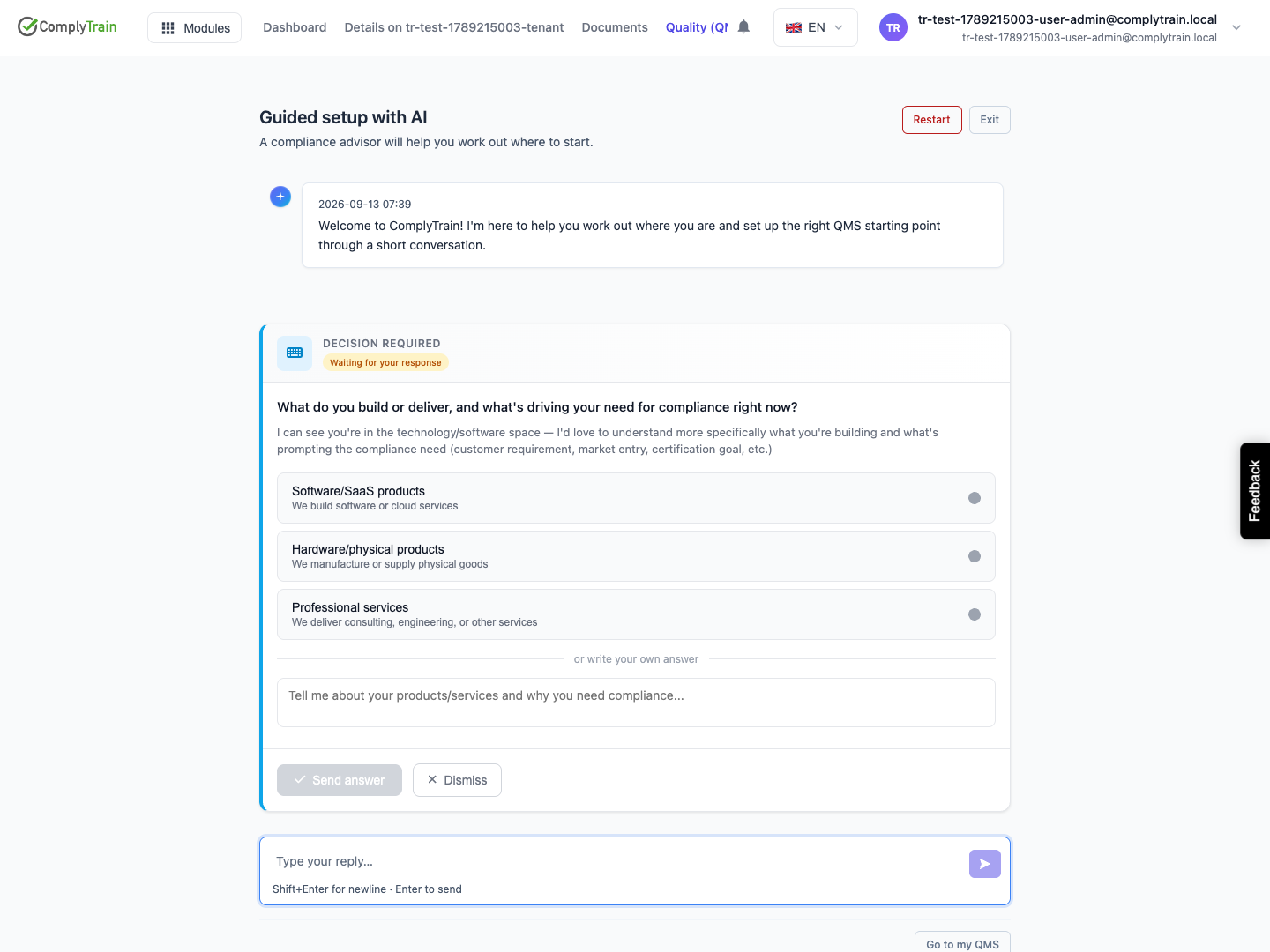Exit the guided setup
1270x952 pixels.
pos(990,120)
